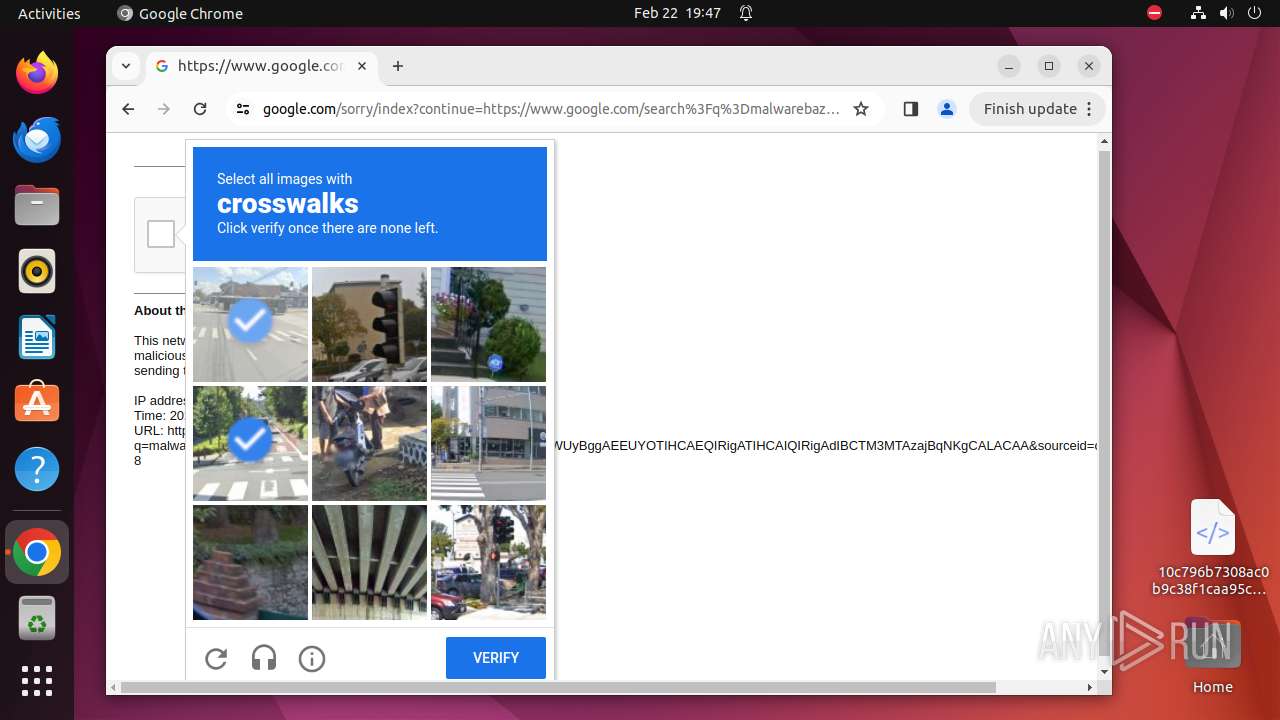This screenshot has height=720, width=1280.
Task: Launch Thunderbird Mail from dock
Action: click(x=37, y=140)
